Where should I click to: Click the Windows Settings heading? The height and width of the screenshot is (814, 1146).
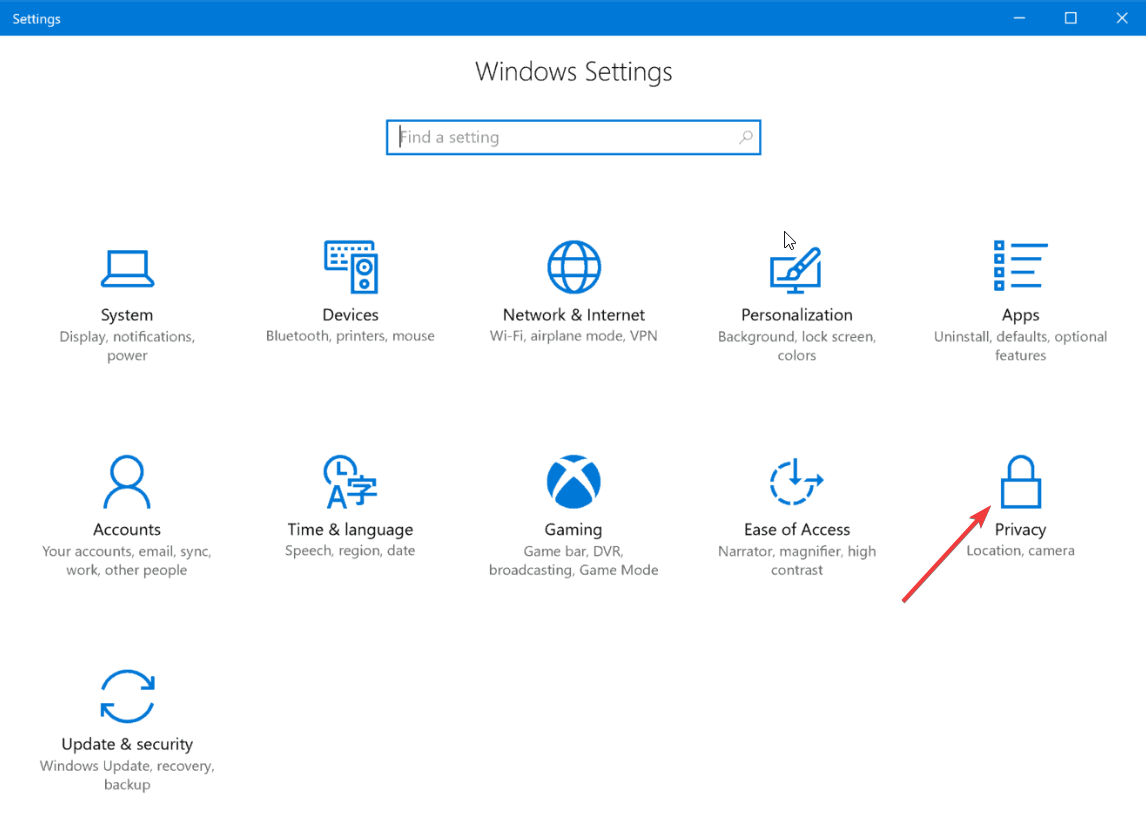tap(573, 71)
